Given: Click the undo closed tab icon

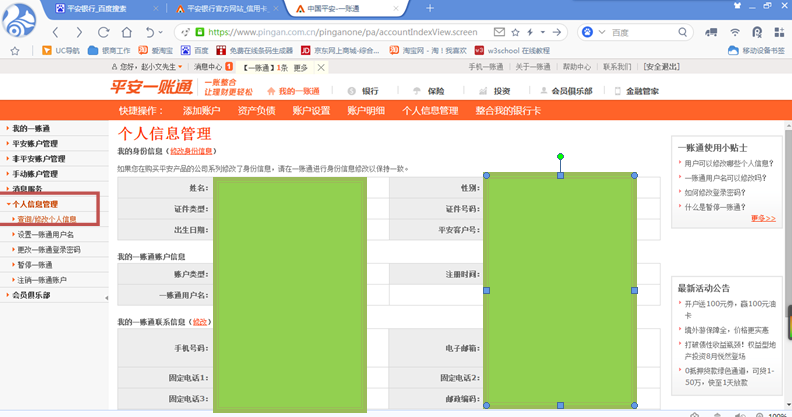Looking at the screenshot, I should [x=150, y=32].
